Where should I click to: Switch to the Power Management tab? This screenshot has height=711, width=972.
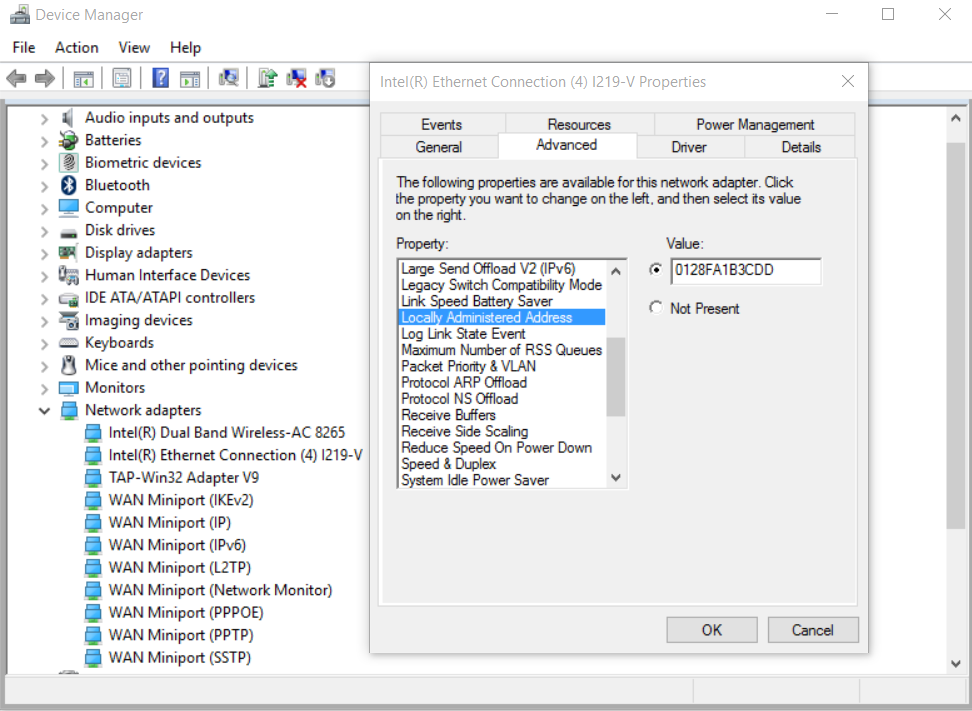[x=754, y=124]
